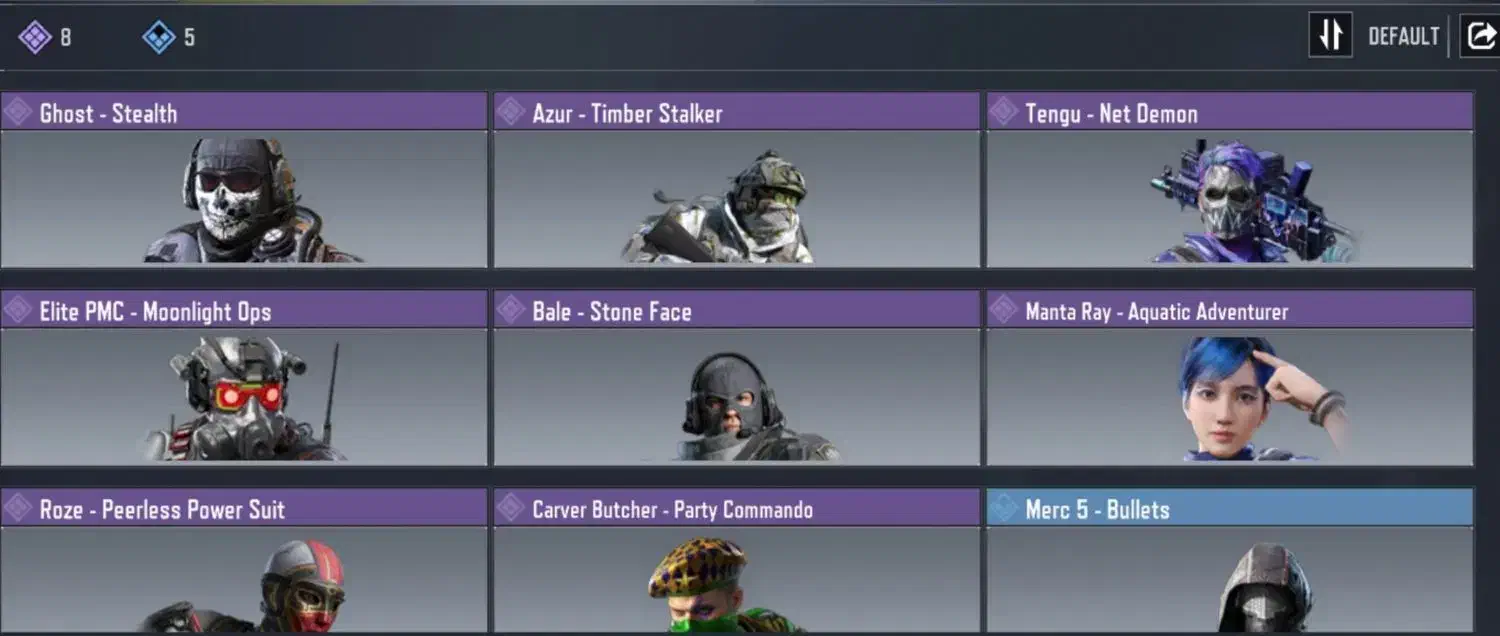Click the Elite PMC - Moonlight Ops title bar
This screenshot has height=636, width=1500.
click(244, 310)
